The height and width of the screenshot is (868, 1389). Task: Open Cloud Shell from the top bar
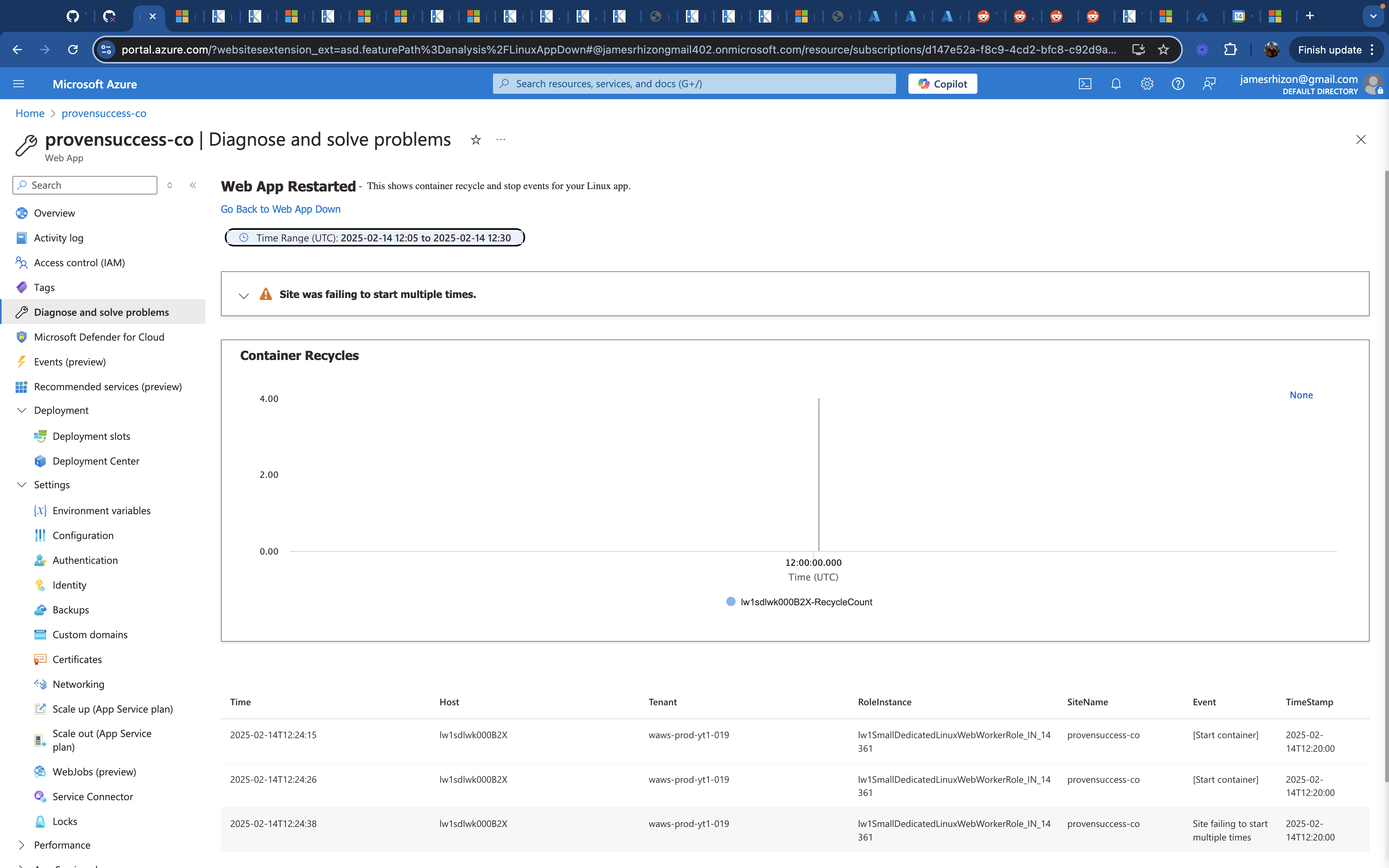click(1085, 84)
